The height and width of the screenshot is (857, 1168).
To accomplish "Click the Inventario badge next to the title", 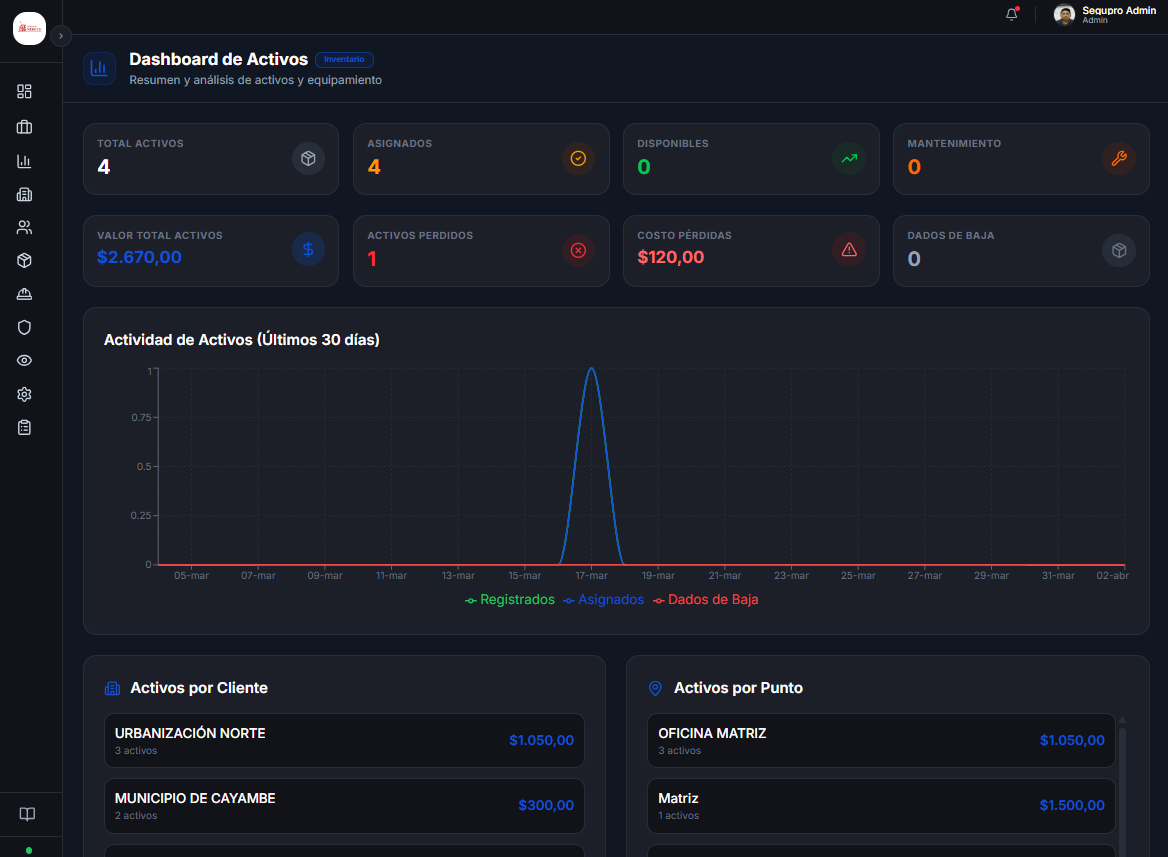I will click(344, 59).
